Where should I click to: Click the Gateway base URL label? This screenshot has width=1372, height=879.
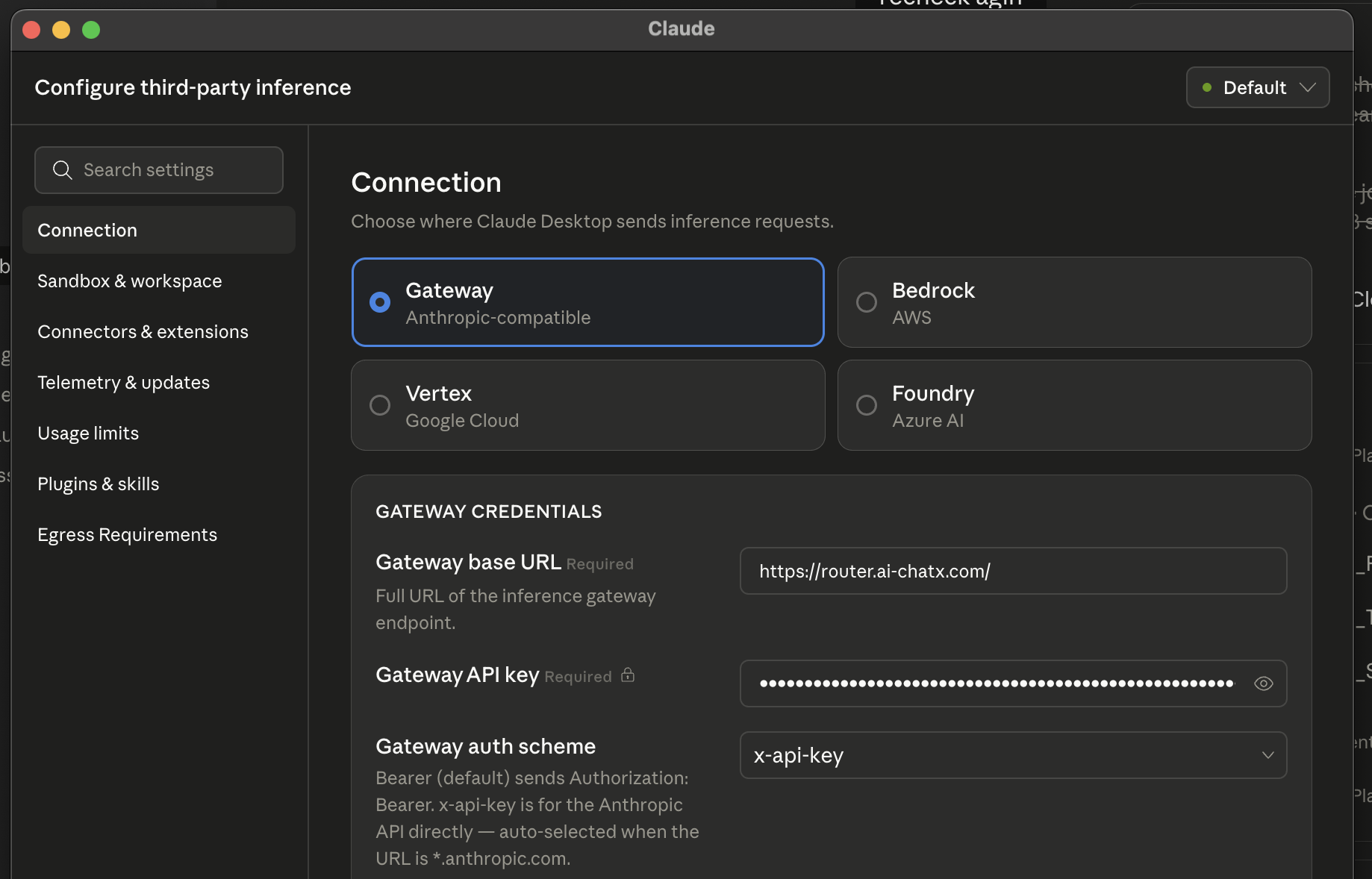coord(468,562)
